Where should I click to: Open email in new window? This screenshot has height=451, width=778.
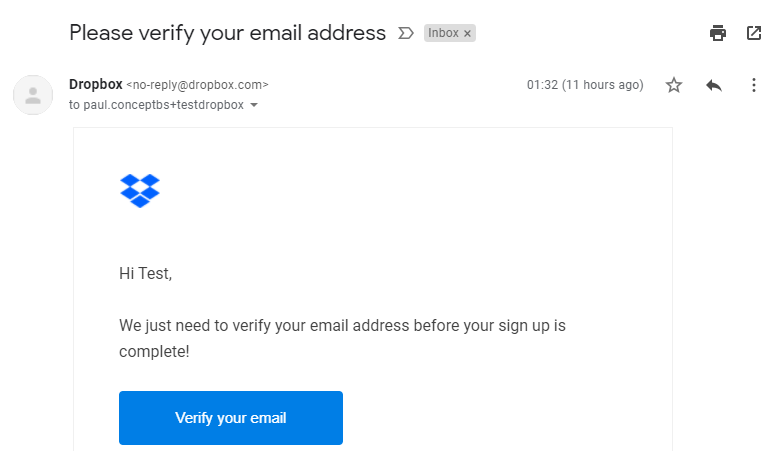754,33
